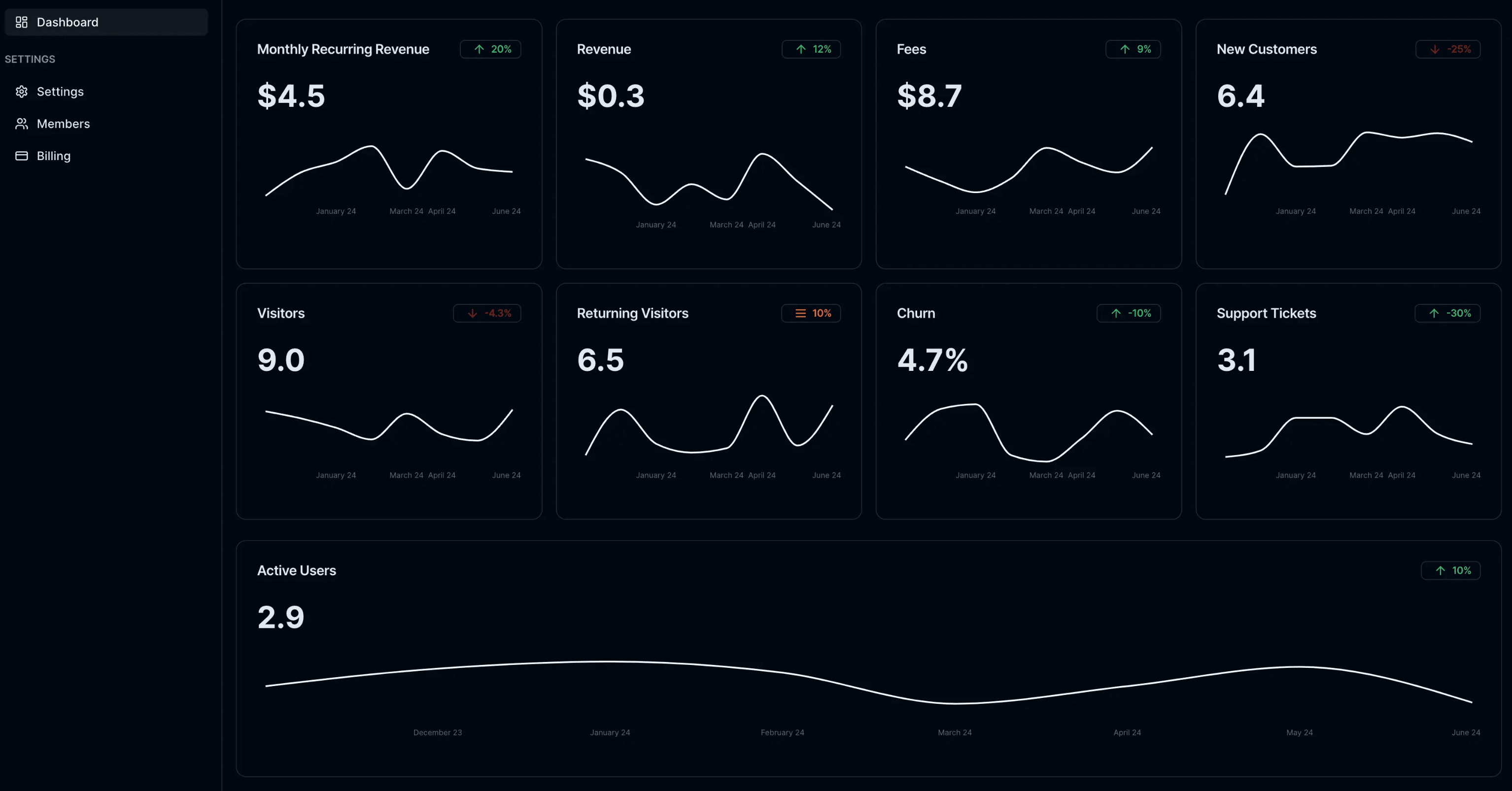Click the Revenue sparkline chart
The width and height of the screenshot is (1512, 791).
click(x=709, y=182)
